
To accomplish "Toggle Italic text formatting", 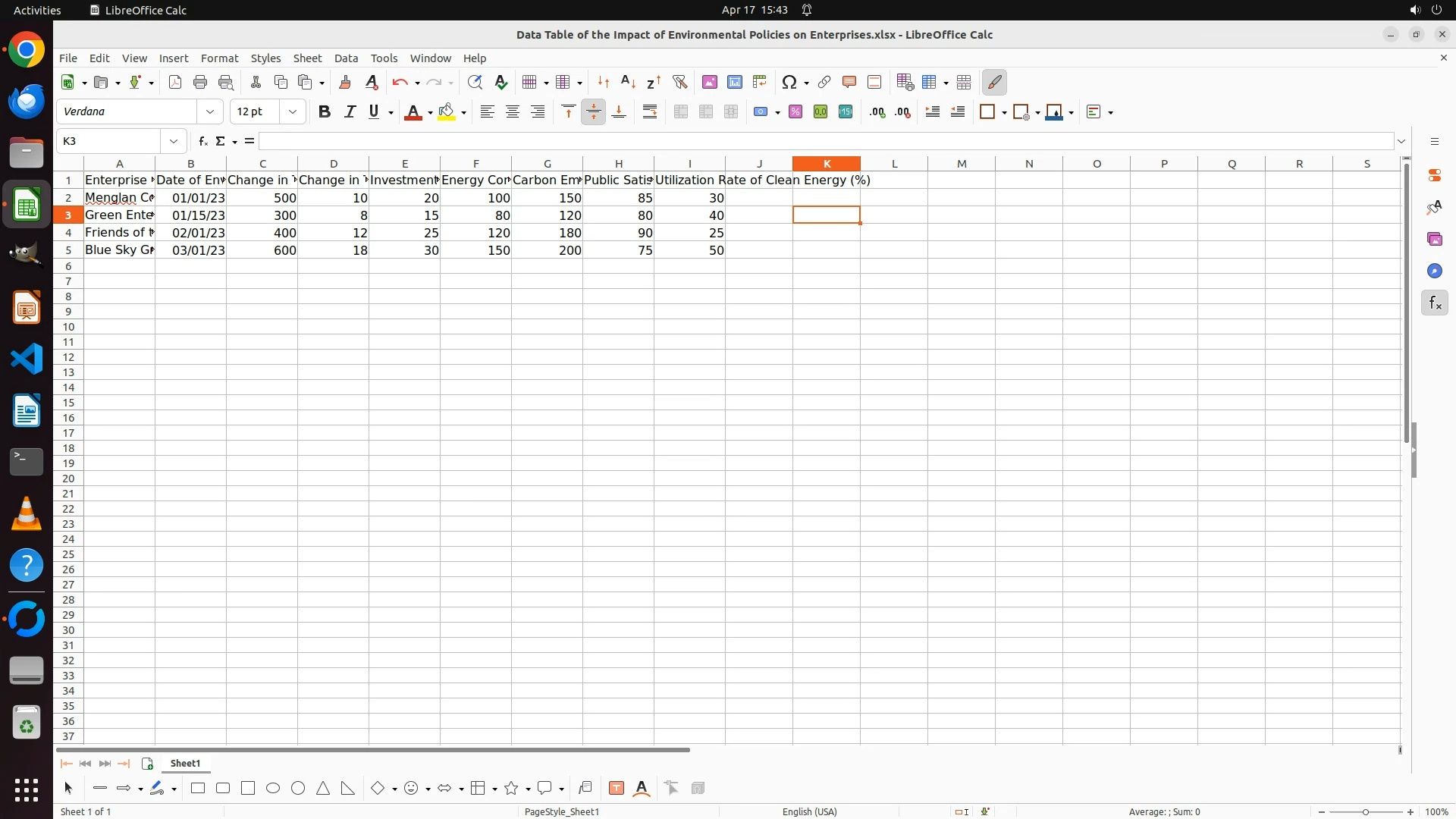I will [x=350, y=112].
